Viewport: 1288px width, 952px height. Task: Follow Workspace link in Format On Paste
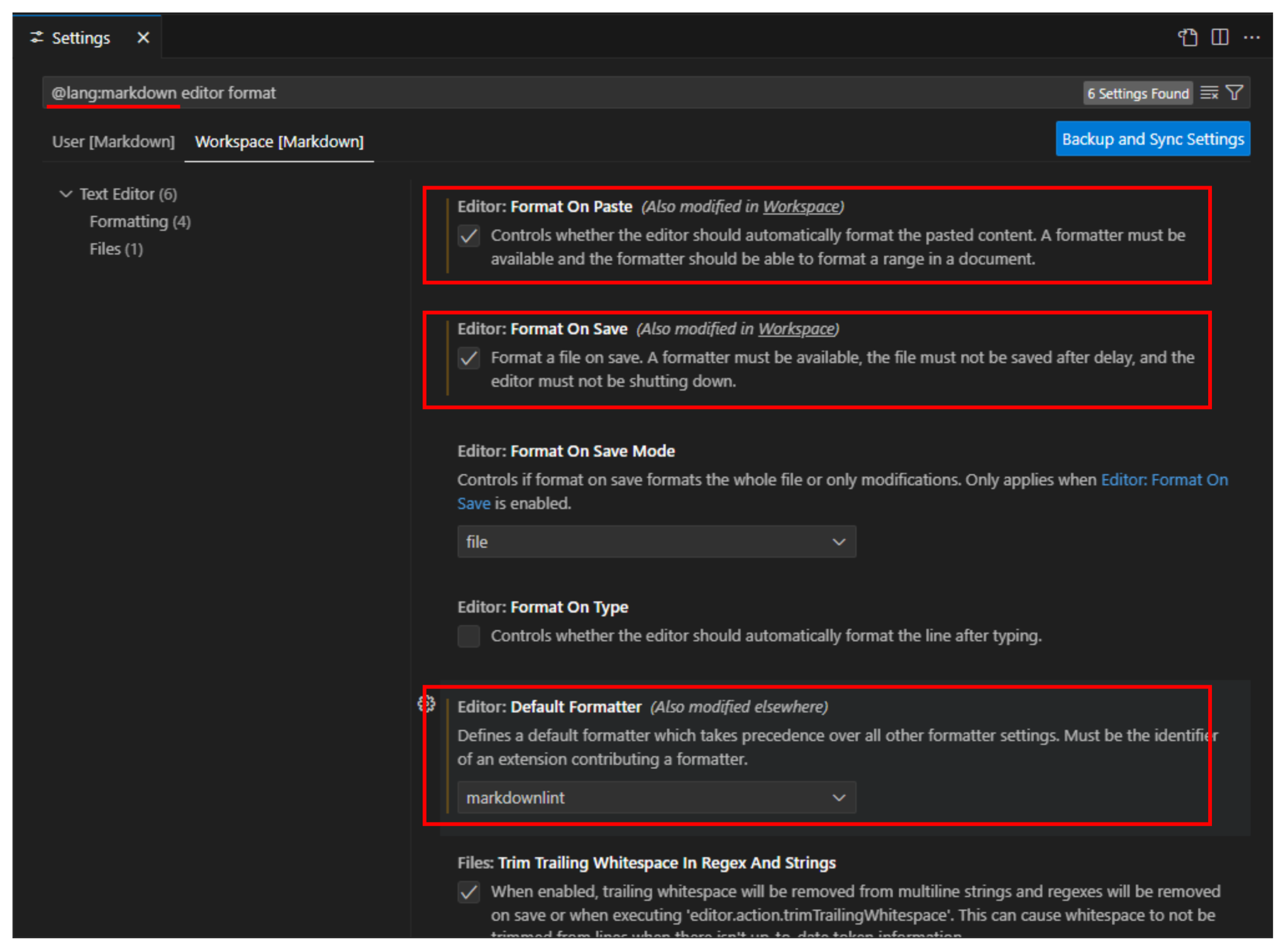(x=801, y=207)
